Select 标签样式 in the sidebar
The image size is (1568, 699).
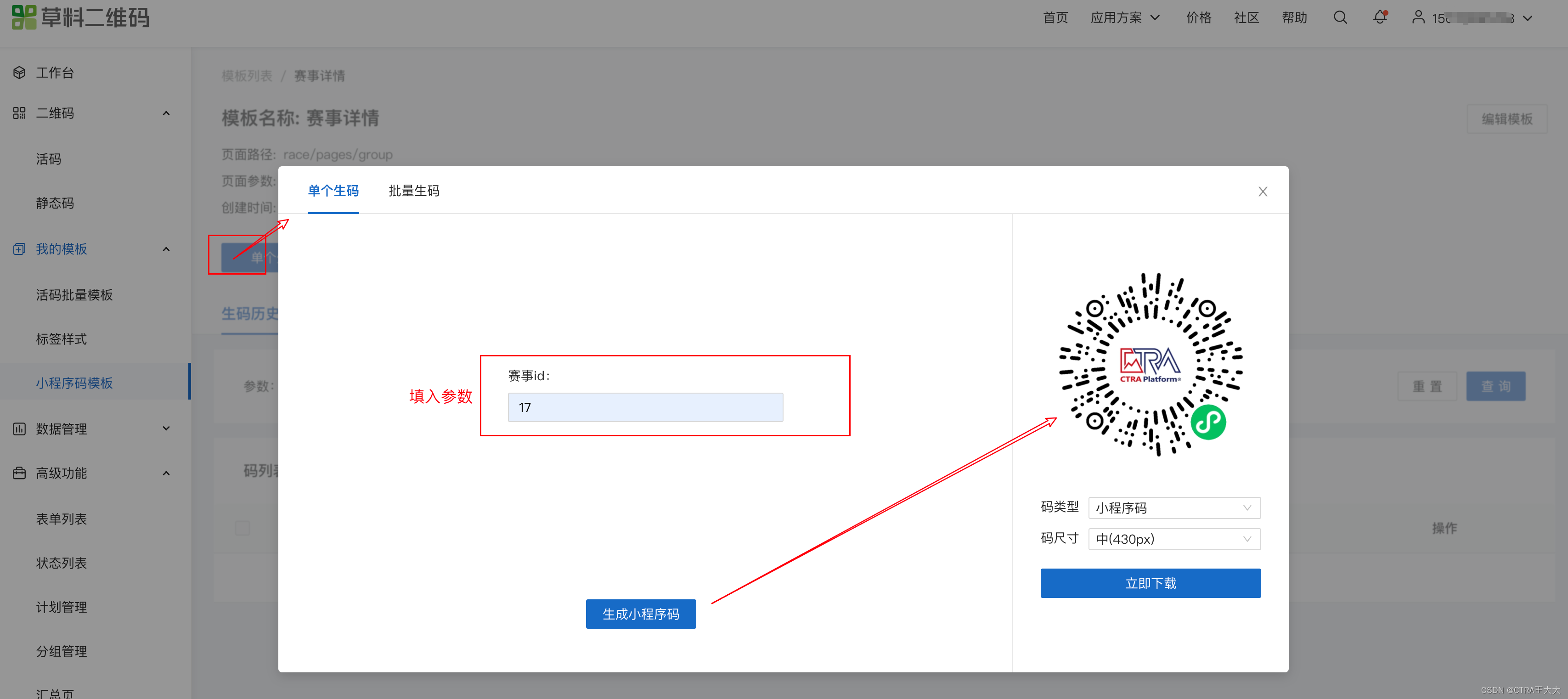[61, 338]
